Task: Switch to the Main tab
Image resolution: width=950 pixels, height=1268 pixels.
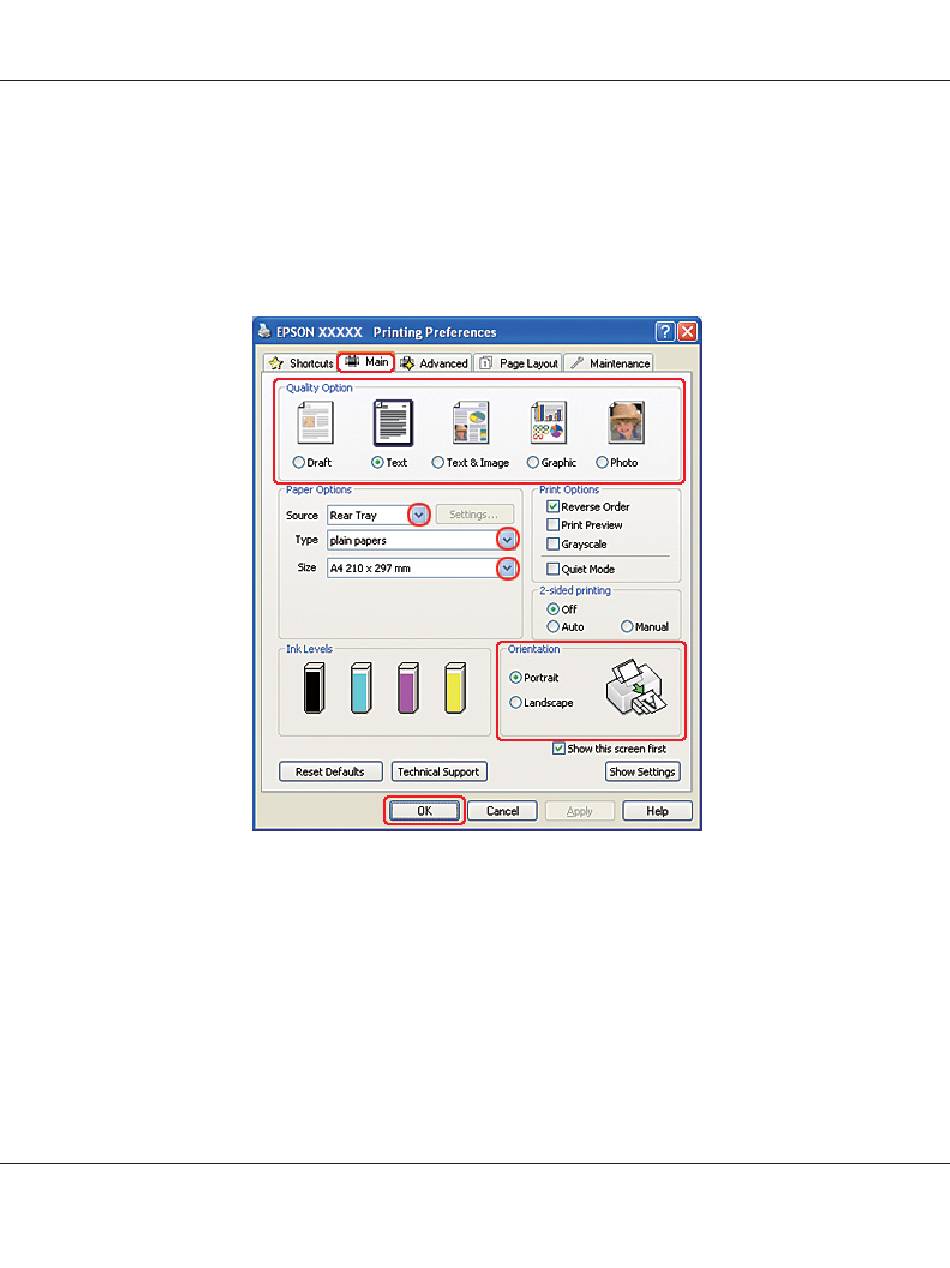Action: point(366,362)
